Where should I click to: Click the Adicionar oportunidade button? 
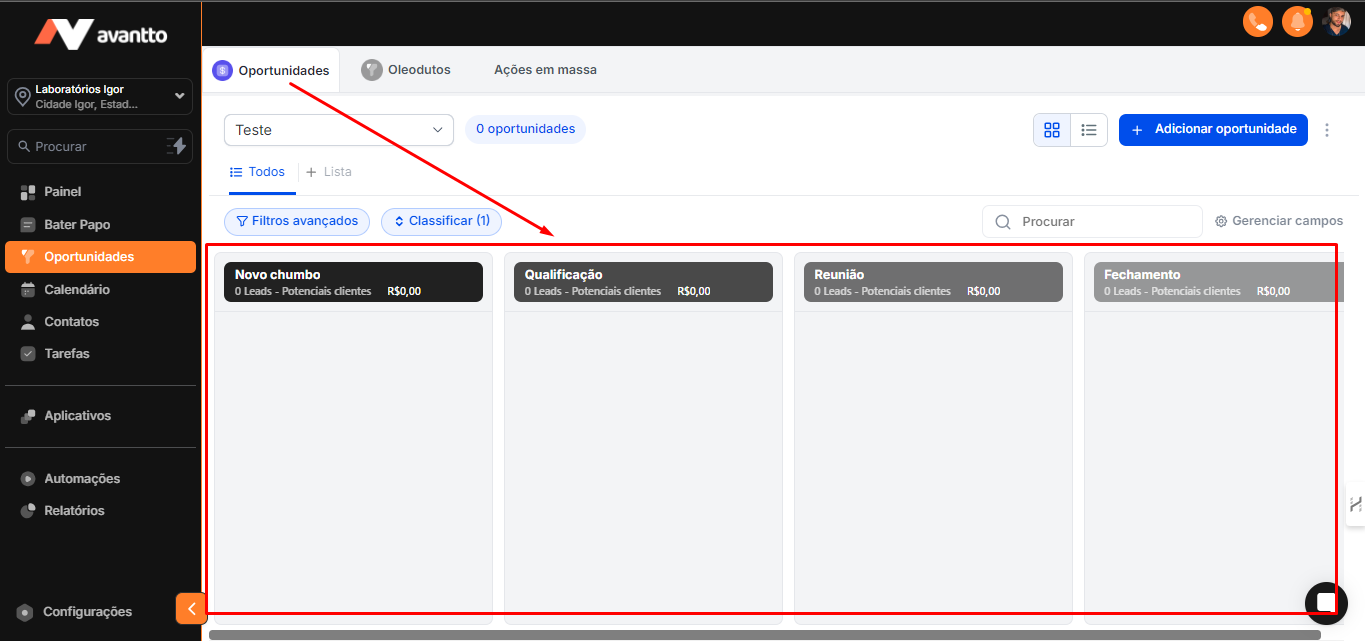pos(1213,130)
